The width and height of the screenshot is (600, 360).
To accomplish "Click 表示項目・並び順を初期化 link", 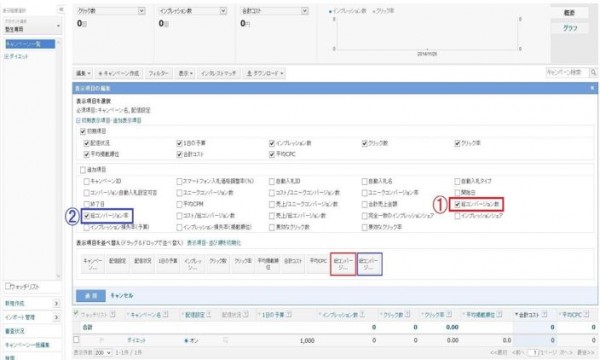I will coord(214,243).
